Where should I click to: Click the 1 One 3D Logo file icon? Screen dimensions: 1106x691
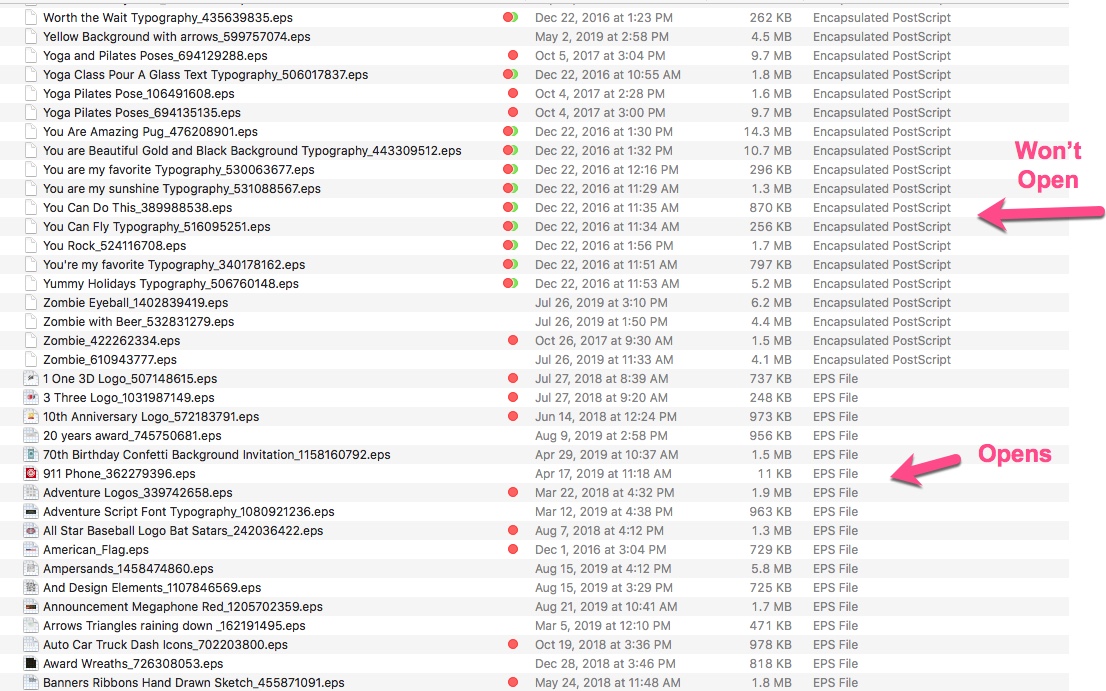30,378
